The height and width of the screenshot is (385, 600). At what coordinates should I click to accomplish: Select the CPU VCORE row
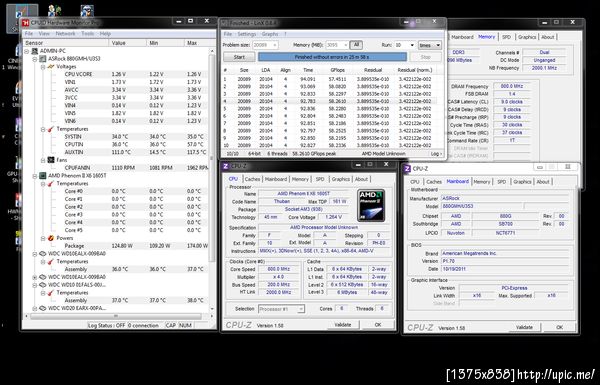pos(117,74)
